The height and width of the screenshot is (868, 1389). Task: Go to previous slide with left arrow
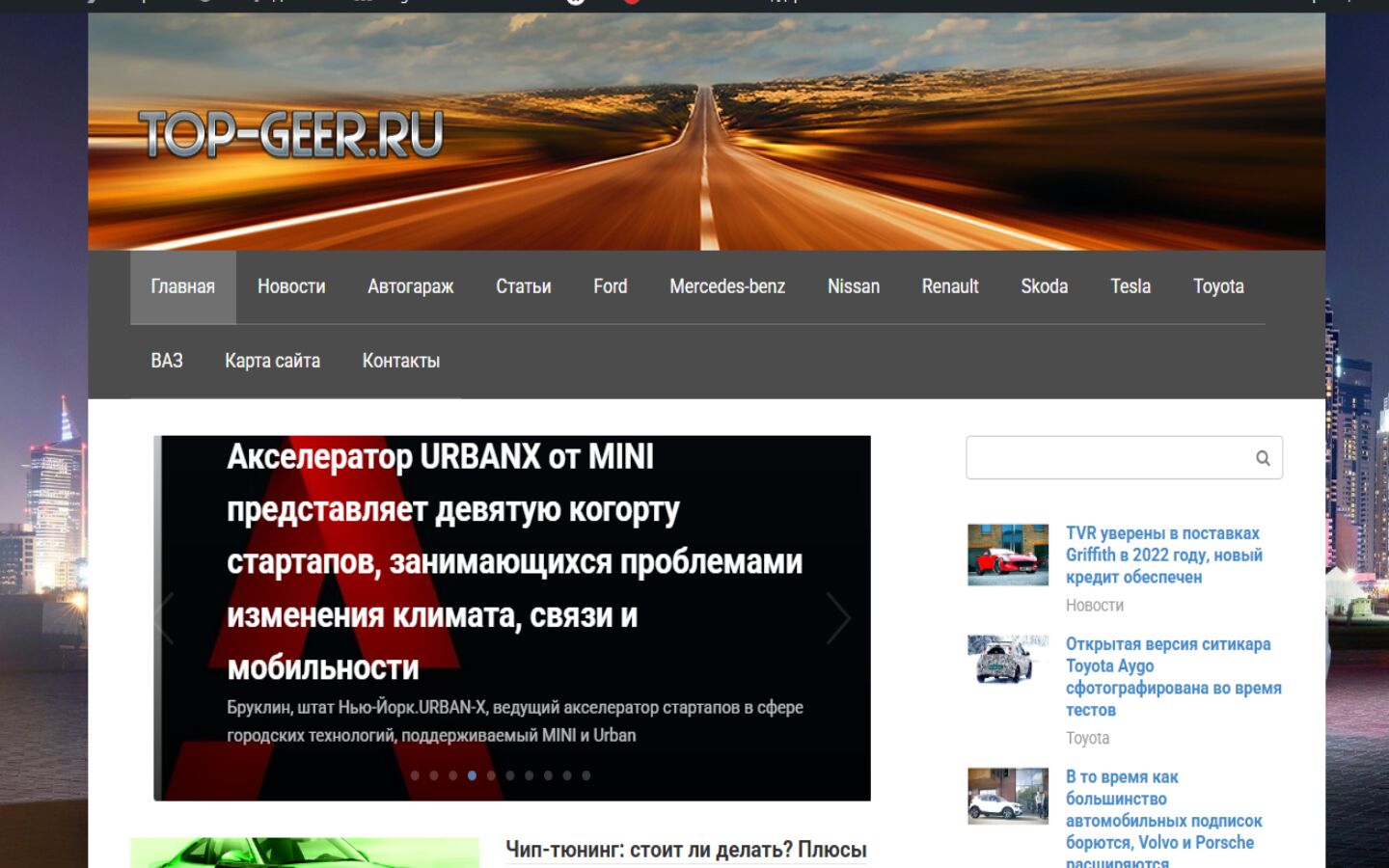point(165,618)
